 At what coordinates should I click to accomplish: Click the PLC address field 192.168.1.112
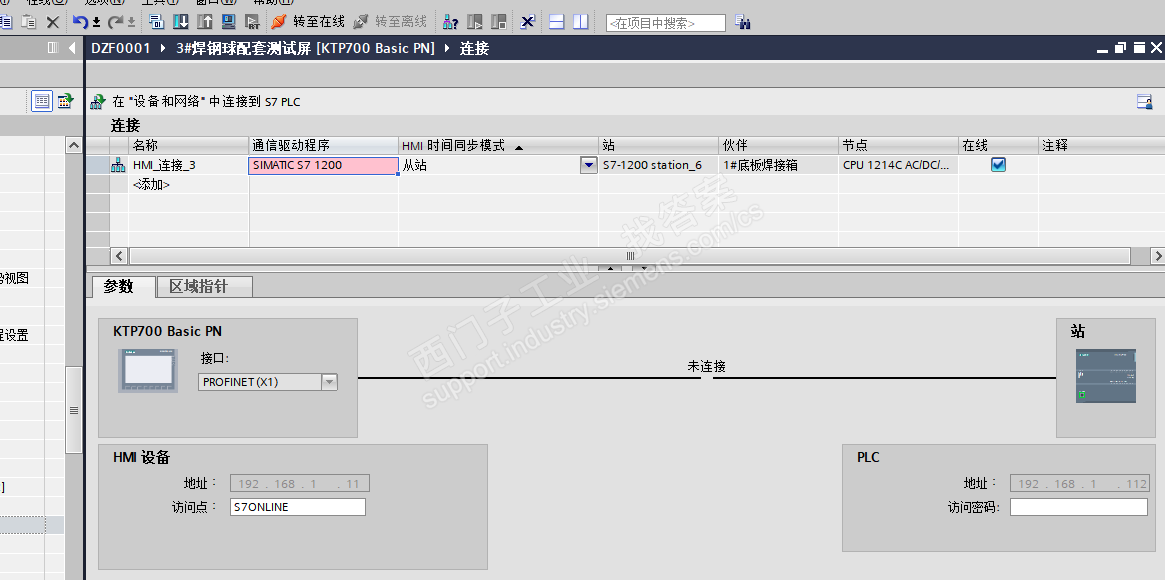tap(1079, 484)
